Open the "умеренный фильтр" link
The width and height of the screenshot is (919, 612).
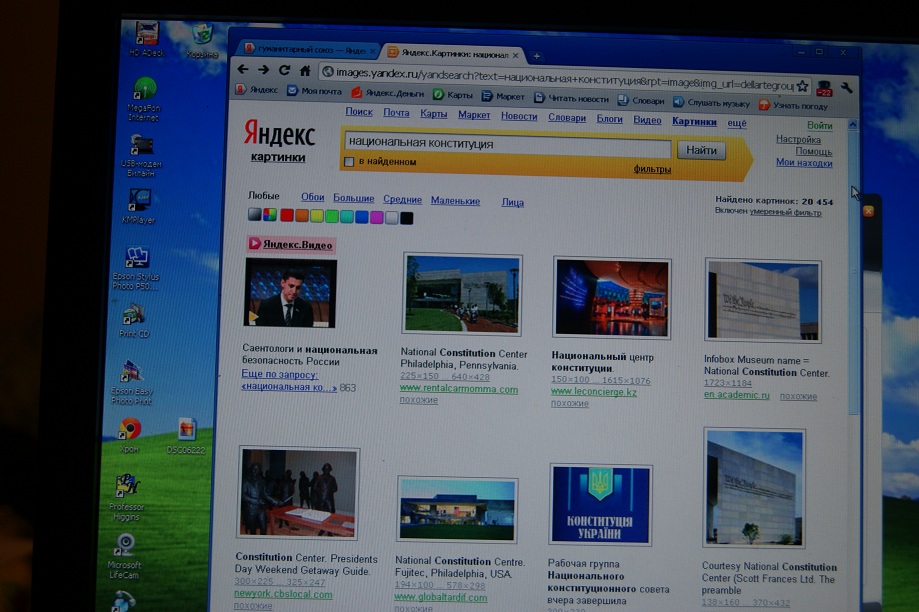point(785,212)
